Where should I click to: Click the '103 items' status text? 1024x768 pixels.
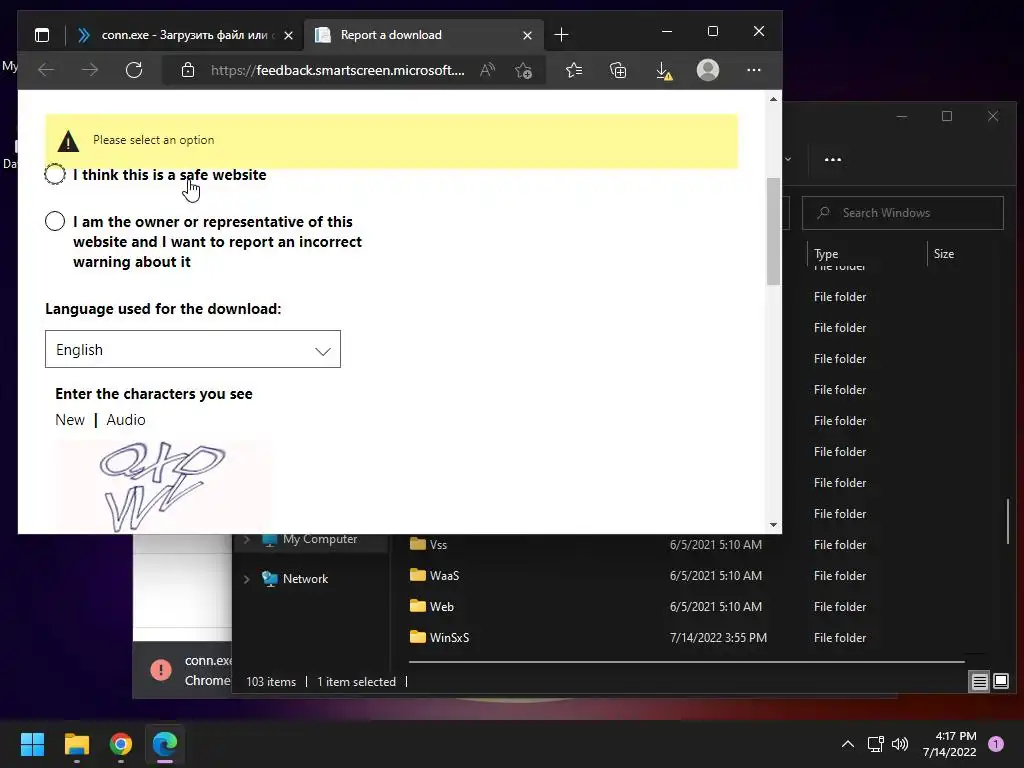[x=271, y=682]
